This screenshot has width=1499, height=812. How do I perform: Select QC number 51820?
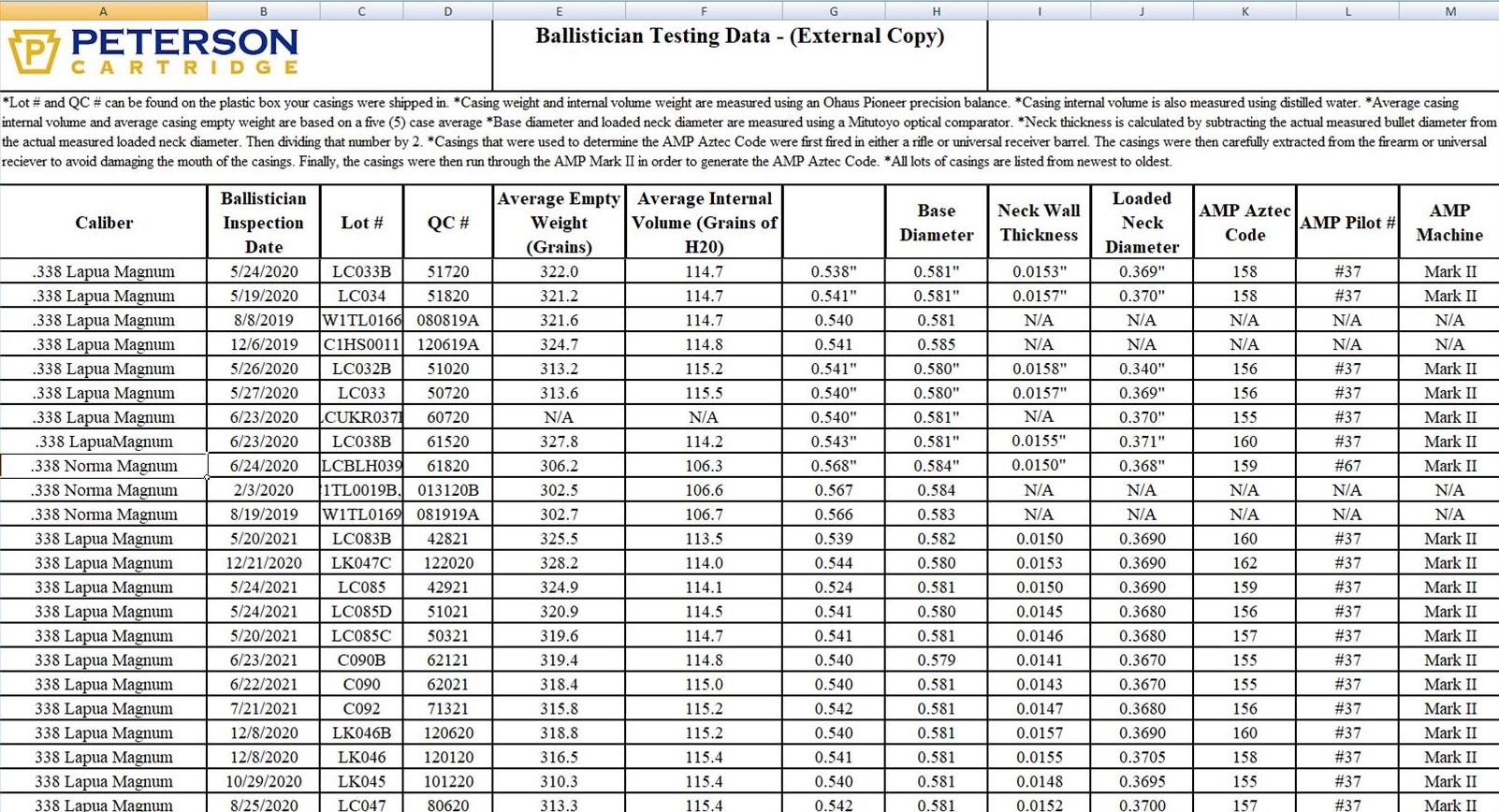click(x=447, y=296)
